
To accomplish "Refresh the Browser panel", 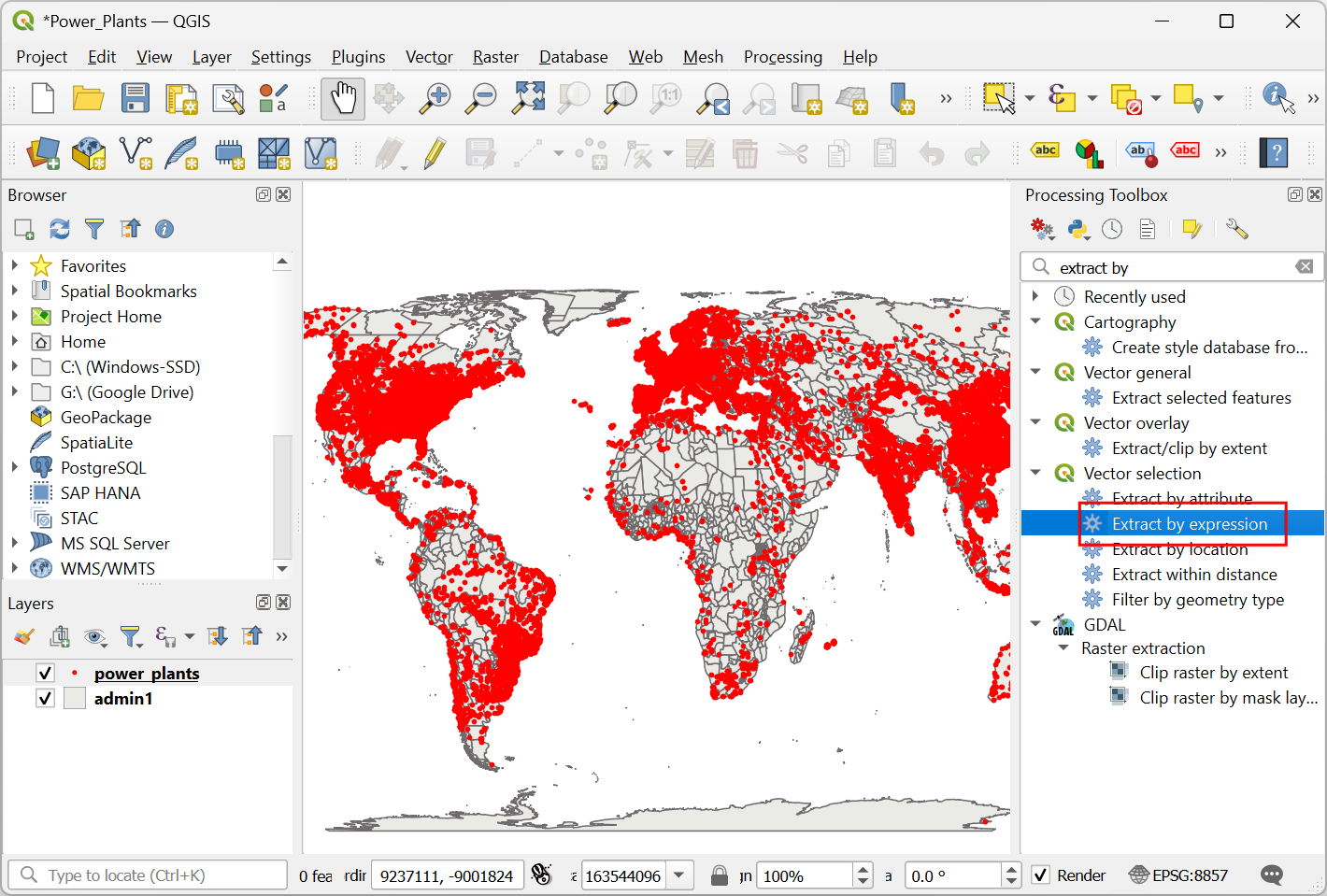I will coord(60,229).
